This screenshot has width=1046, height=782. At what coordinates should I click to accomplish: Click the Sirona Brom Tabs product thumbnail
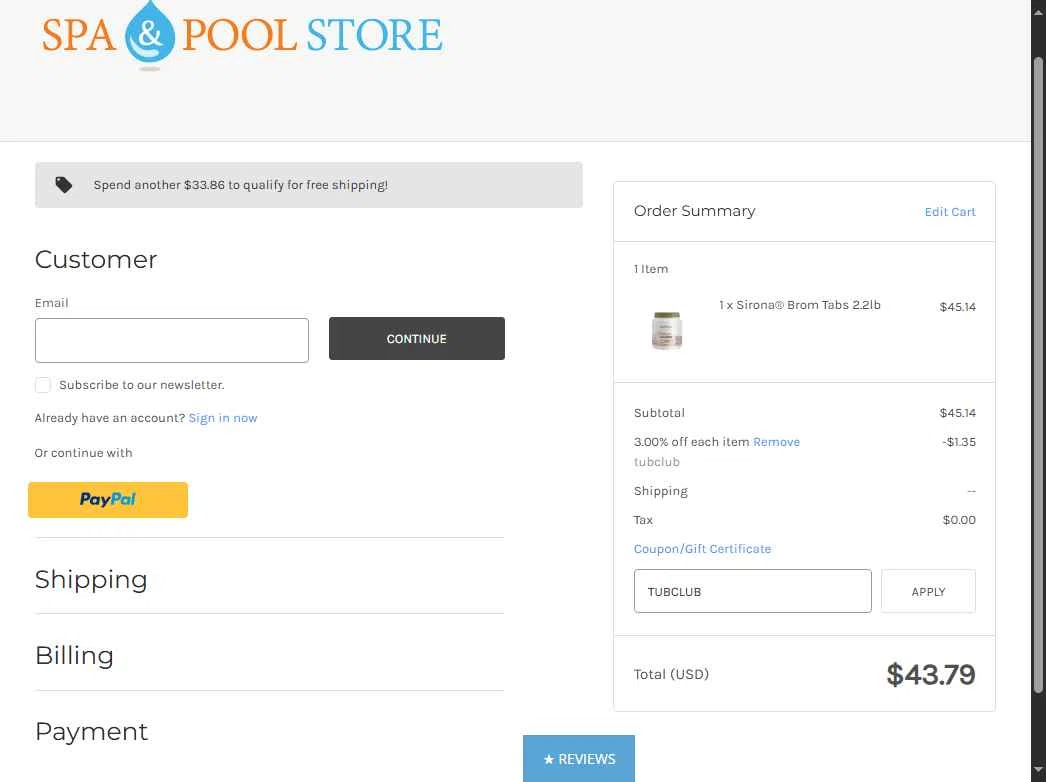point(666,330)
